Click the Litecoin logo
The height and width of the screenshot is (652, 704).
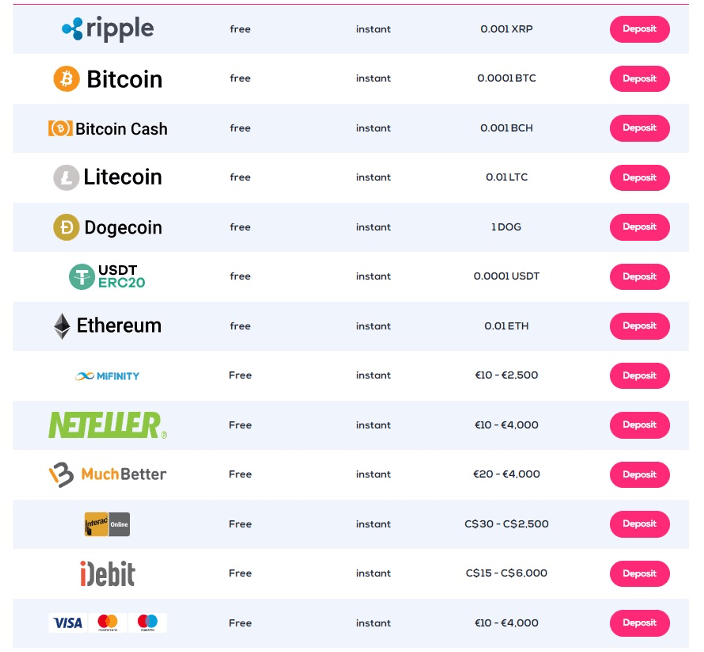[x=108, y=177]
